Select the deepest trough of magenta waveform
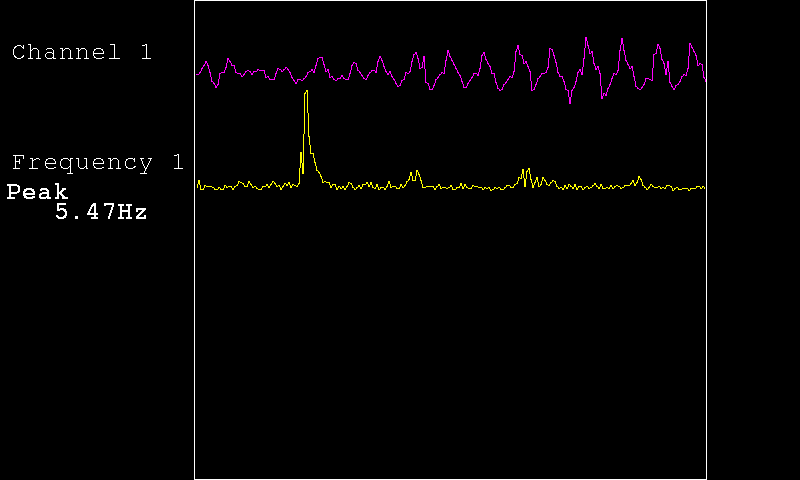Image resolution: width=800 pixels, height=480 pixels. (570, 102)
